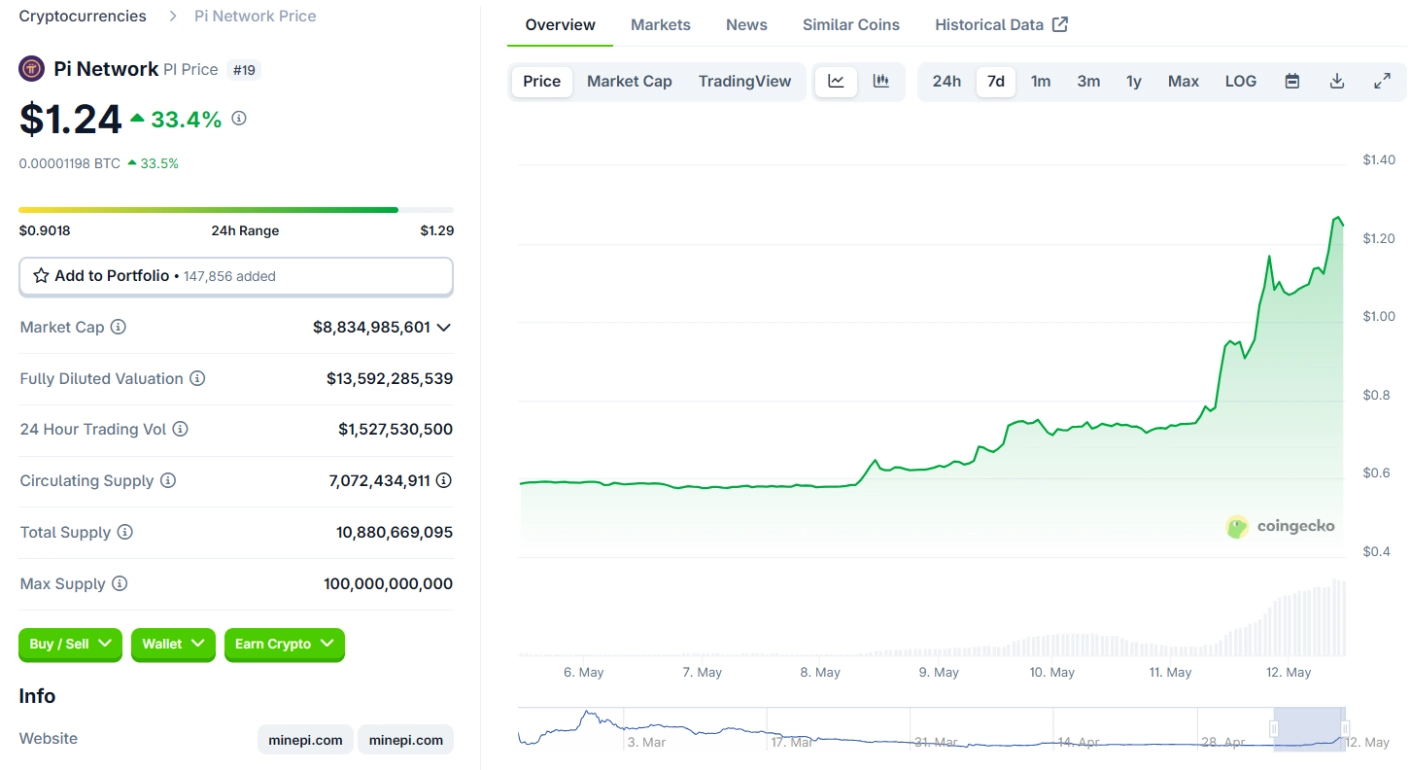Click the #19 rank badge
The width and height of the screenshot is (1410, 770).
243,70
